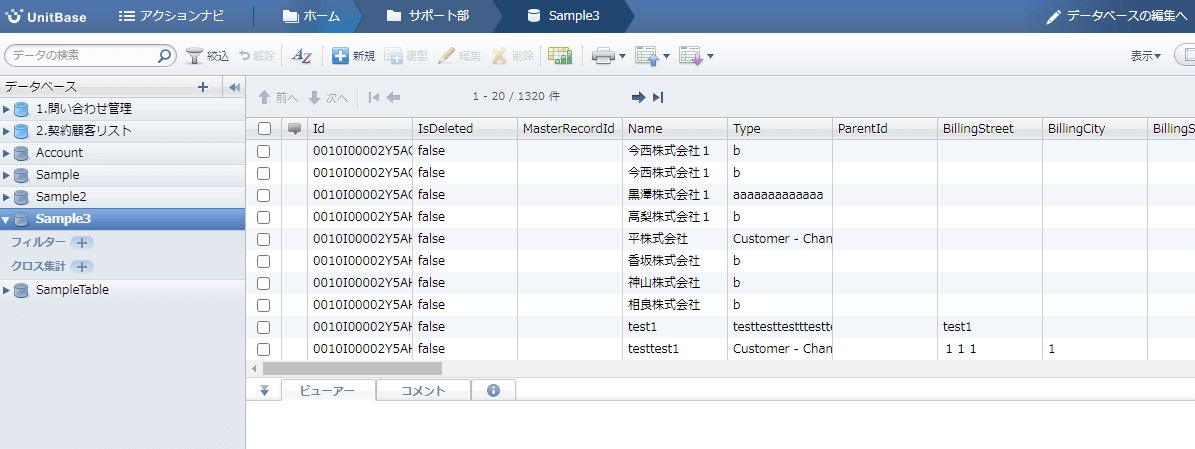Open the 表示 display dropdown
This screenshot has height=449, width=1195.
coord(1145,56)
